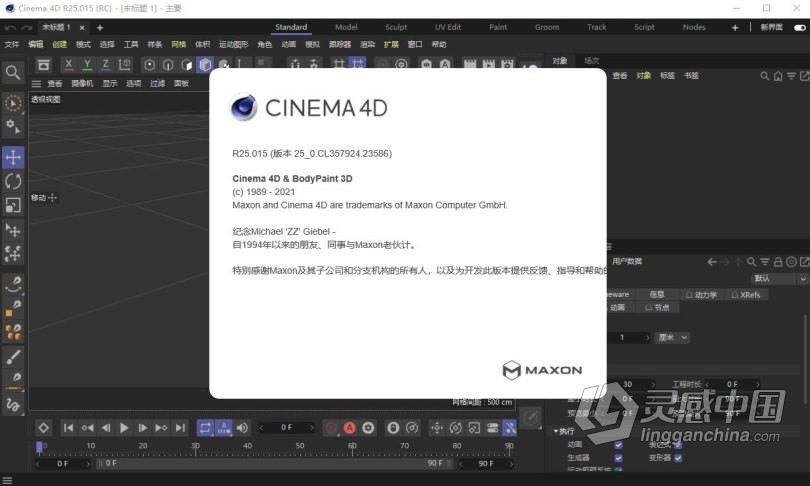Play the animation forwards
810x486 pixels.
124,428
